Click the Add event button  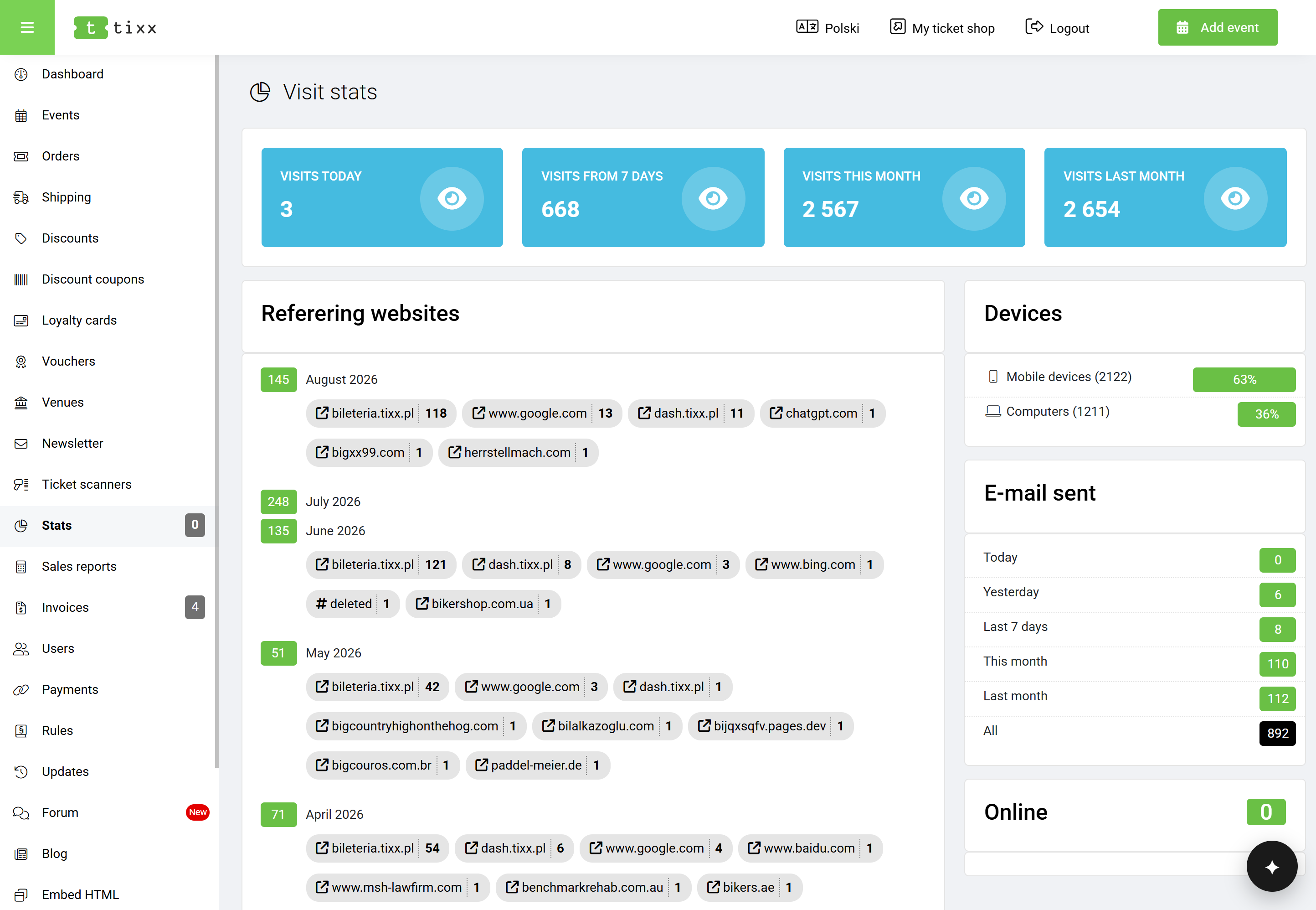click(x=1218, y=27)
